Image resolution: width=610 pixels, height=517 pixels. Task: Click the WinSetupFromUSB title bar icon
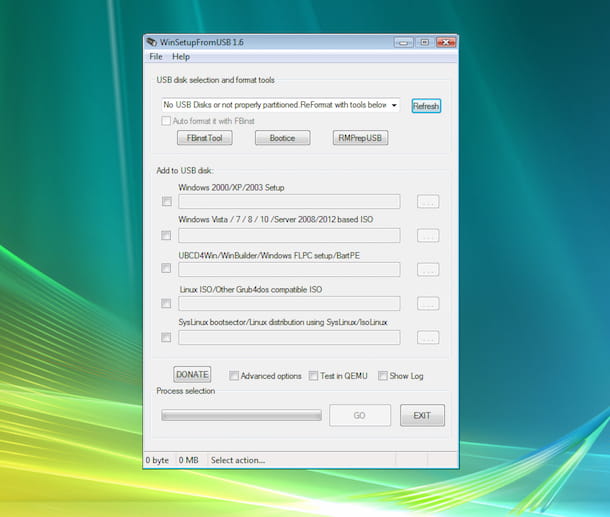(151, 42)
